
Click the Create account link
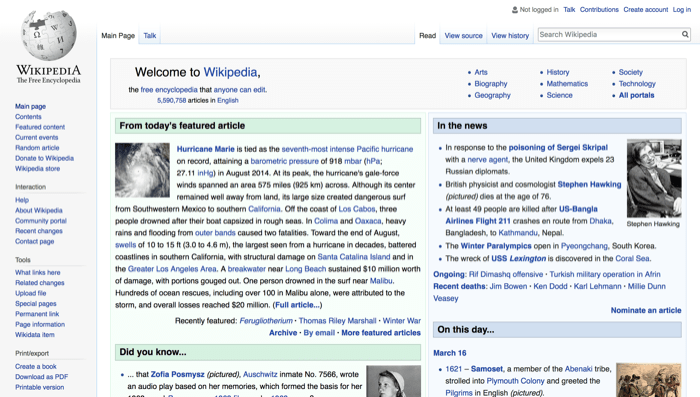(646, 9)
